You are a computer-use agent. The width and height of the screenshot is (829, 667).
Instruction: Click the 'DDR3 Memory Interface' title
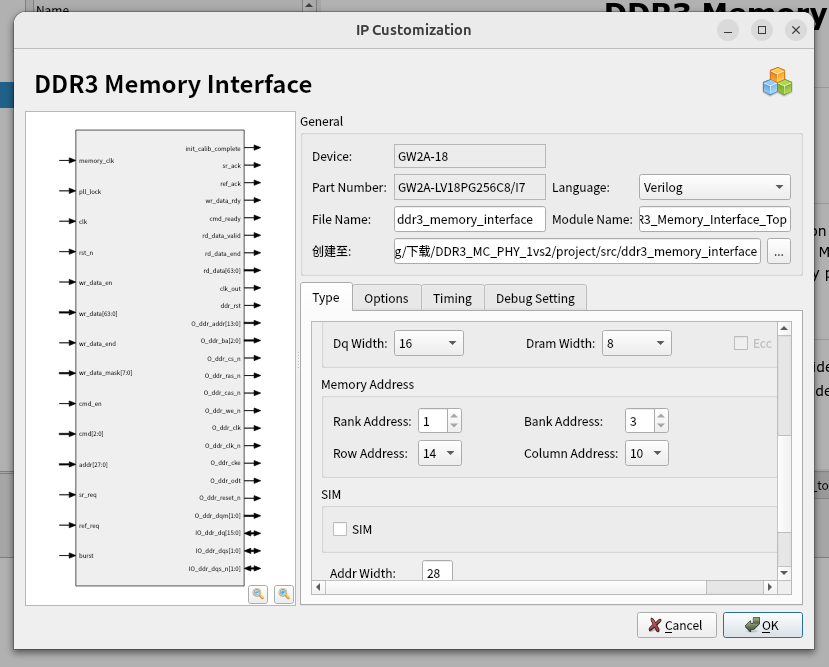173,84
